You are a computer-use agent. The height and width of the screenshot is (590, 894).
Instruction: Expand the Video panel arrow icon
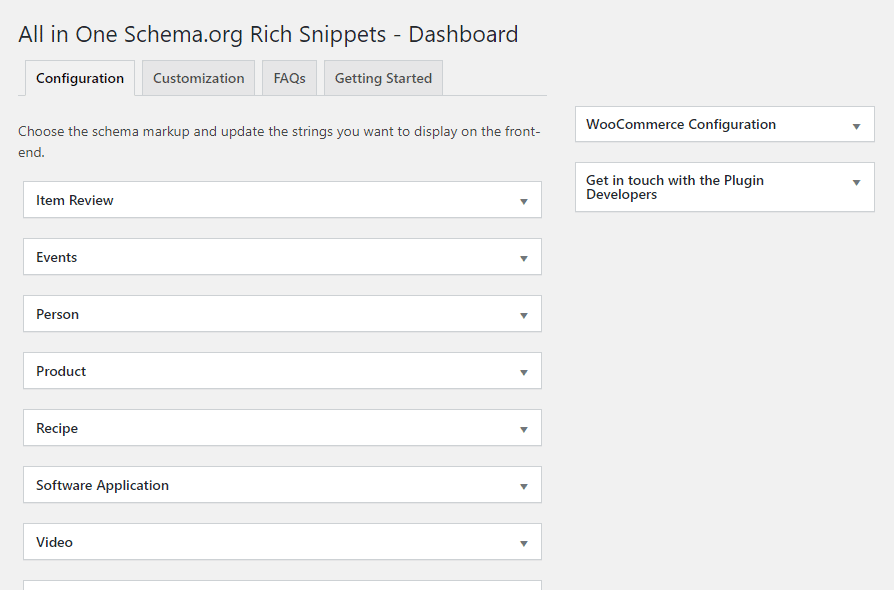(x=523, y=543)
